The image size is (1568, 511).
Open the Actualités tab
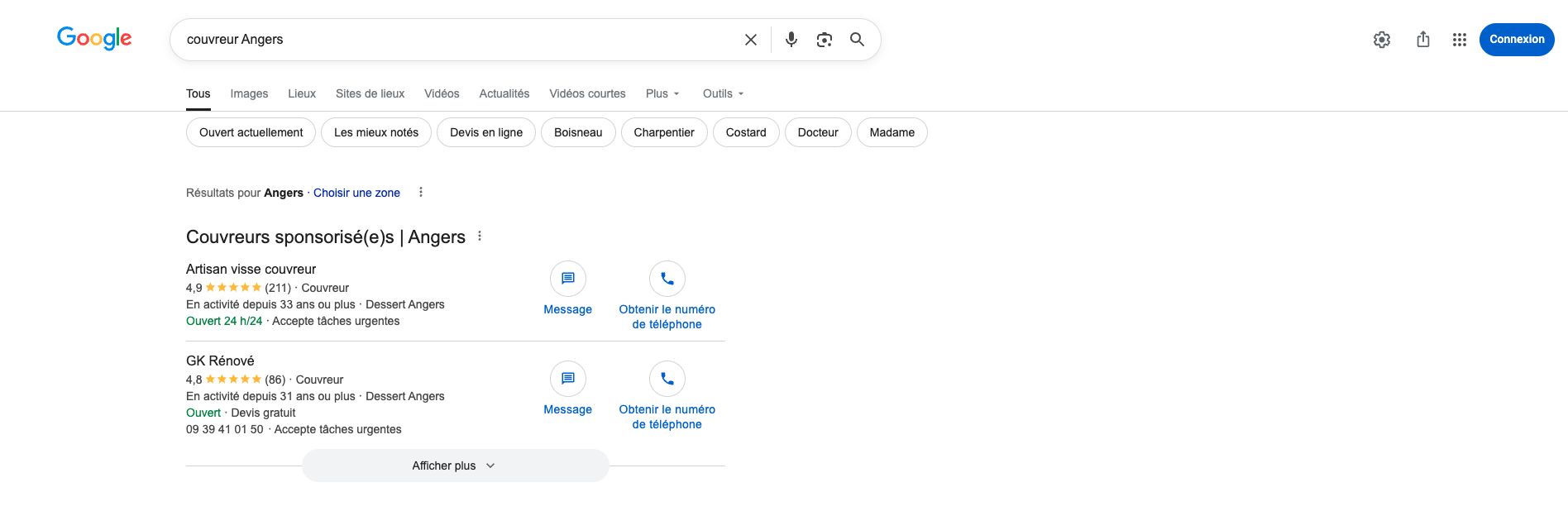tap(504, 93)
